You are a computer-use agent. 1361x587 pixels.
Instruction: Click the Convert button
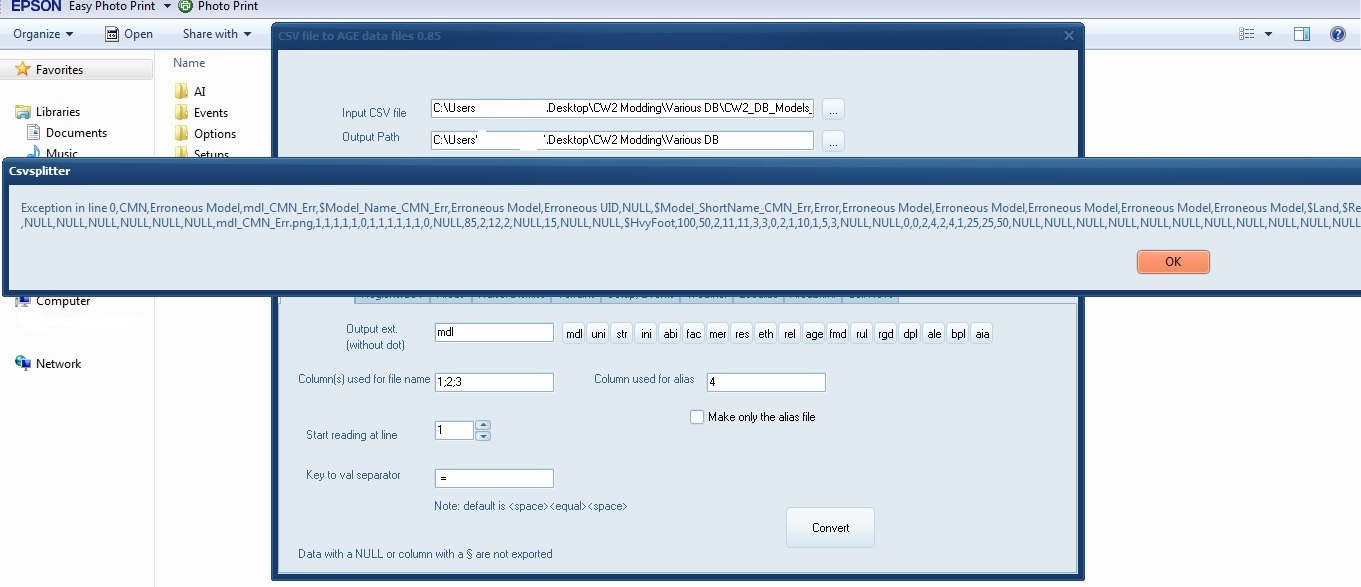[830, 528]
